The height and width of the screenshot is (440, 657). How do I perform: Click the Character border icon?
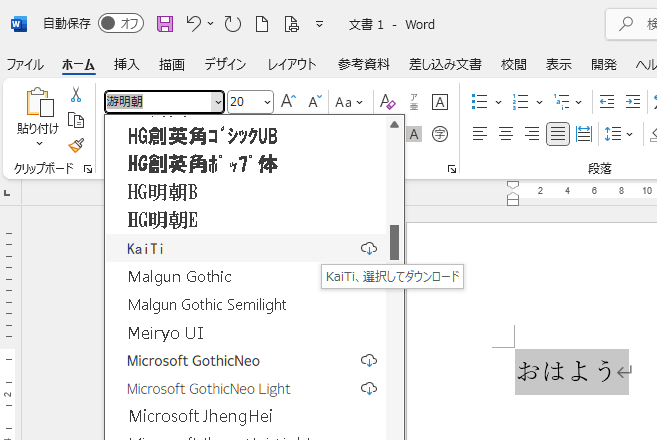tap(440, 102)
